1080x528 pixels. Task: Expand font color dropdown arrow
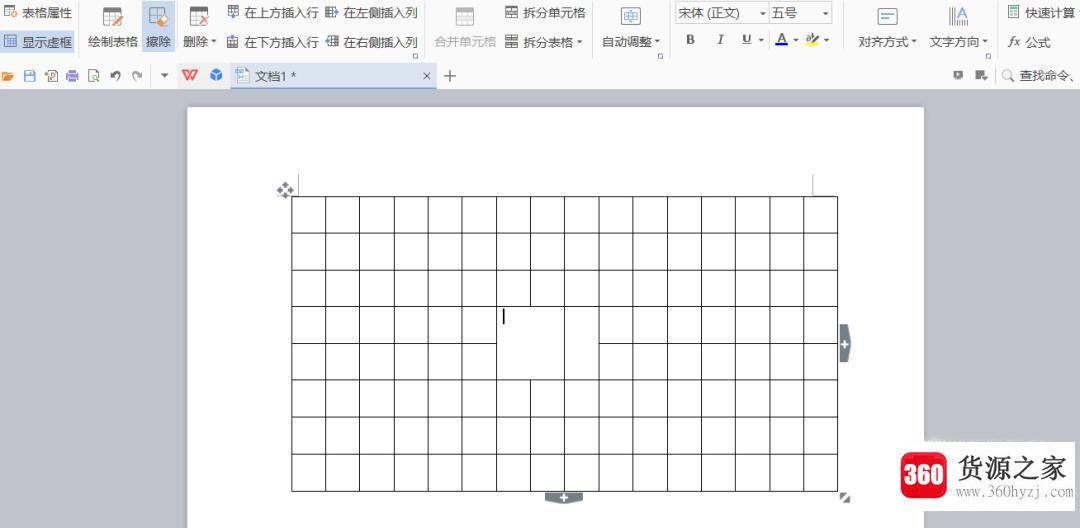(796, 41)
